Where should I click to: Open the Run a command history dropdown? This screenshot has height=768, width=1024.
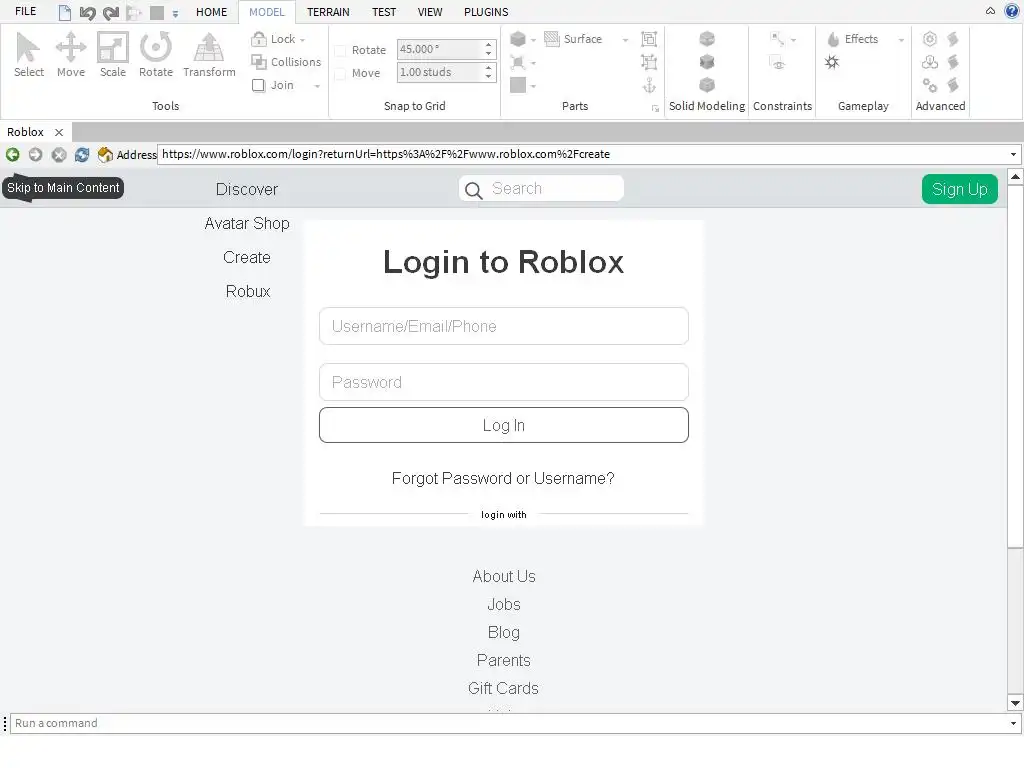point(1013,724)
